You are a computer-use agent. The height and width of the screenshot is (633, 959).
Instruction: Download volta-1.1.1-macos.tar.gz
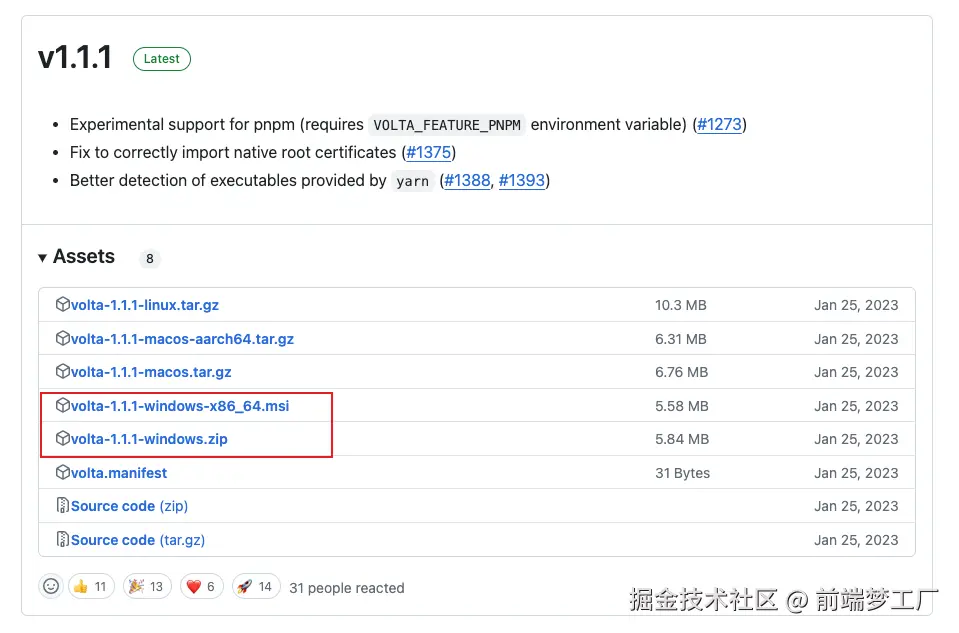[151, 372]
